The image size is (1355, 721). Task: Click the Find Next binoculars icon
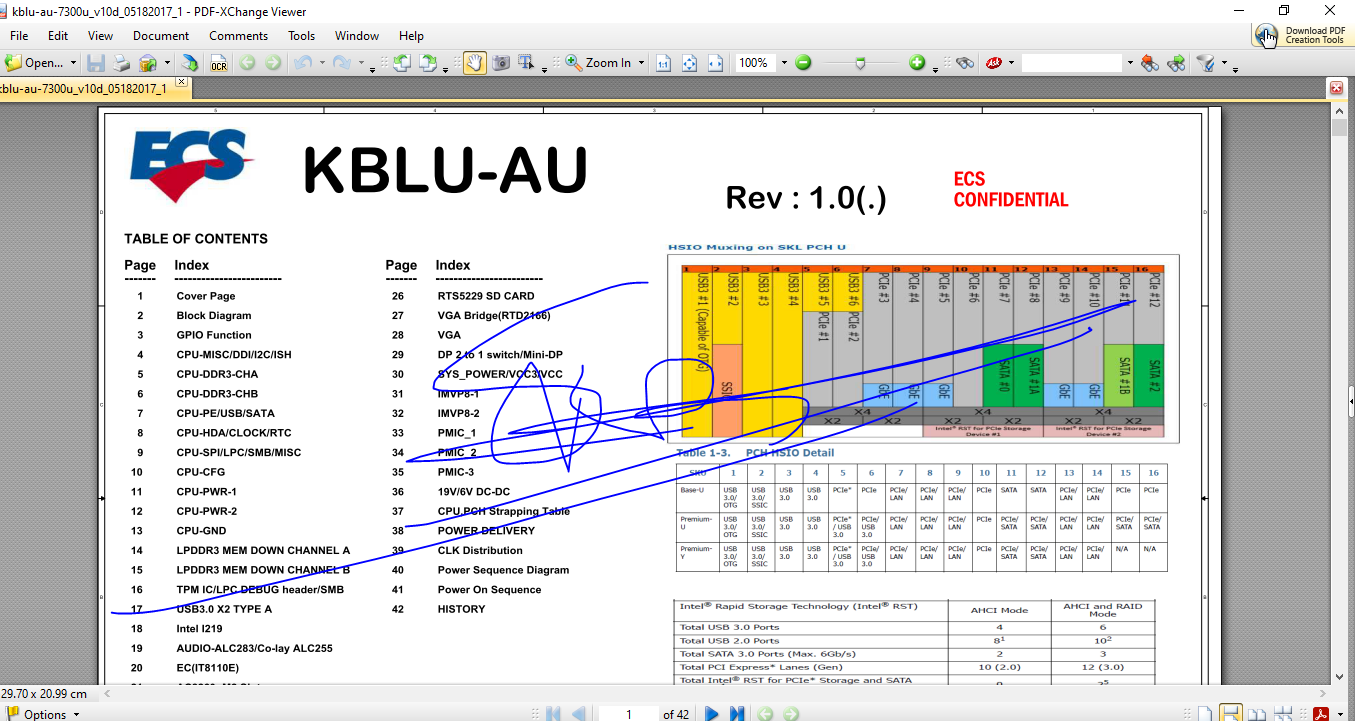(1177, 63)
